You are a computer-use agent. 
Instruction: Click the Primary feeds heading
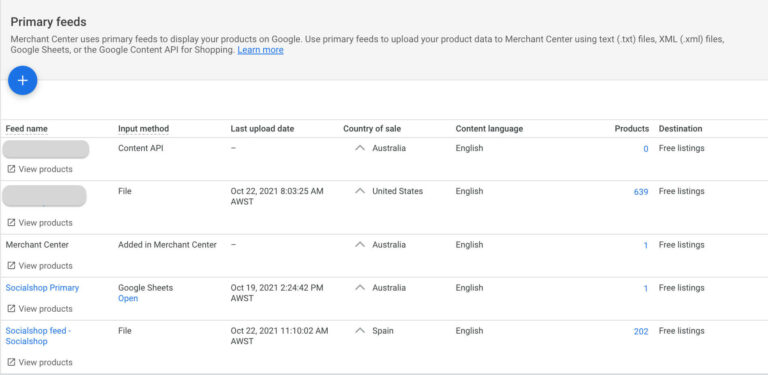tap(48, 22)
